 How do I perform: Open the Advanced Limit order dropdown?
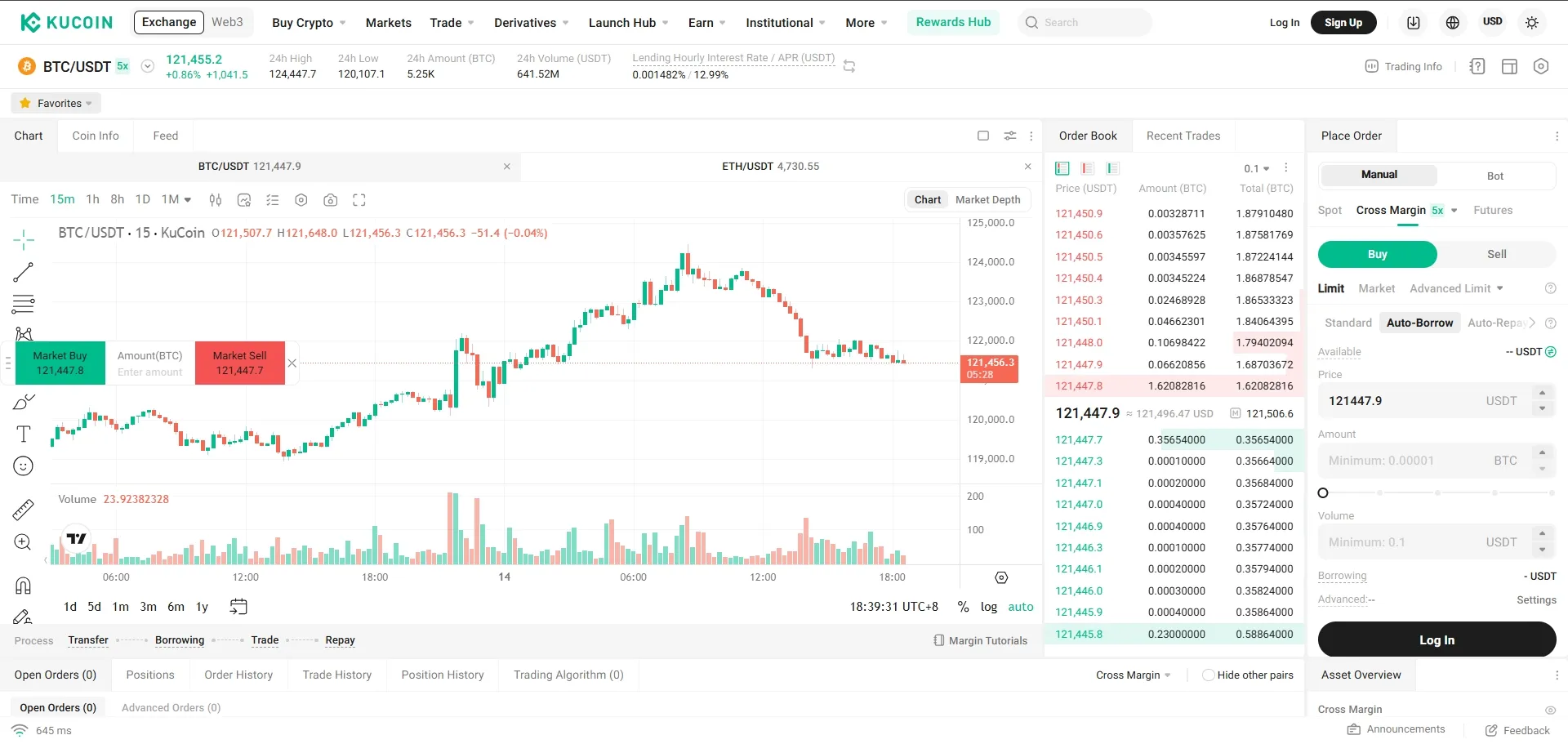(x=1456, y=288)
